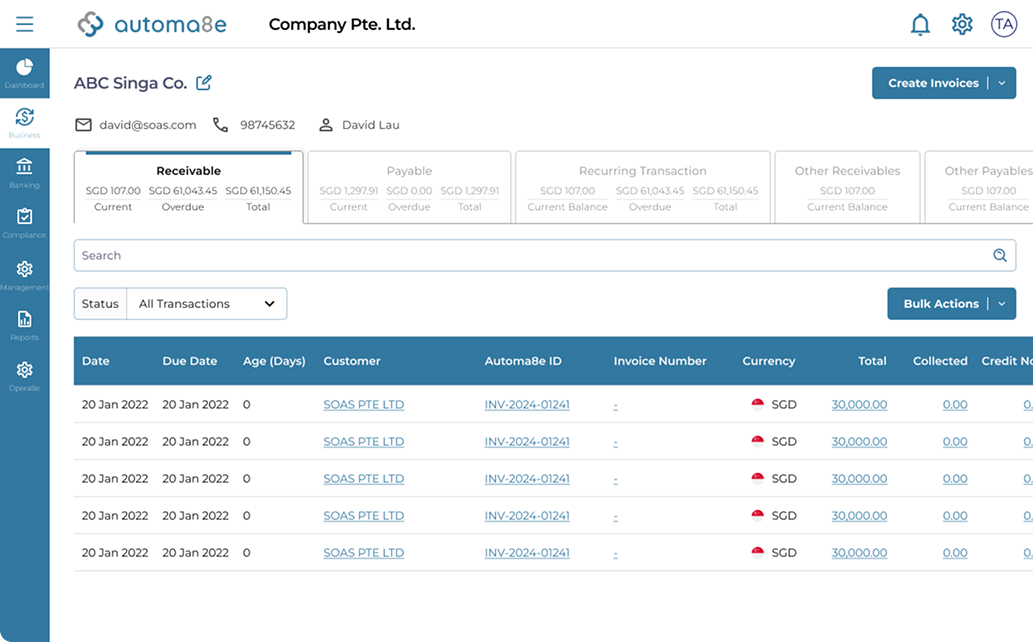Image resolution: width=1033 pixels, height=642 pixels.
Task: Sort by Invoice Number column header
Action: (659, 361)
